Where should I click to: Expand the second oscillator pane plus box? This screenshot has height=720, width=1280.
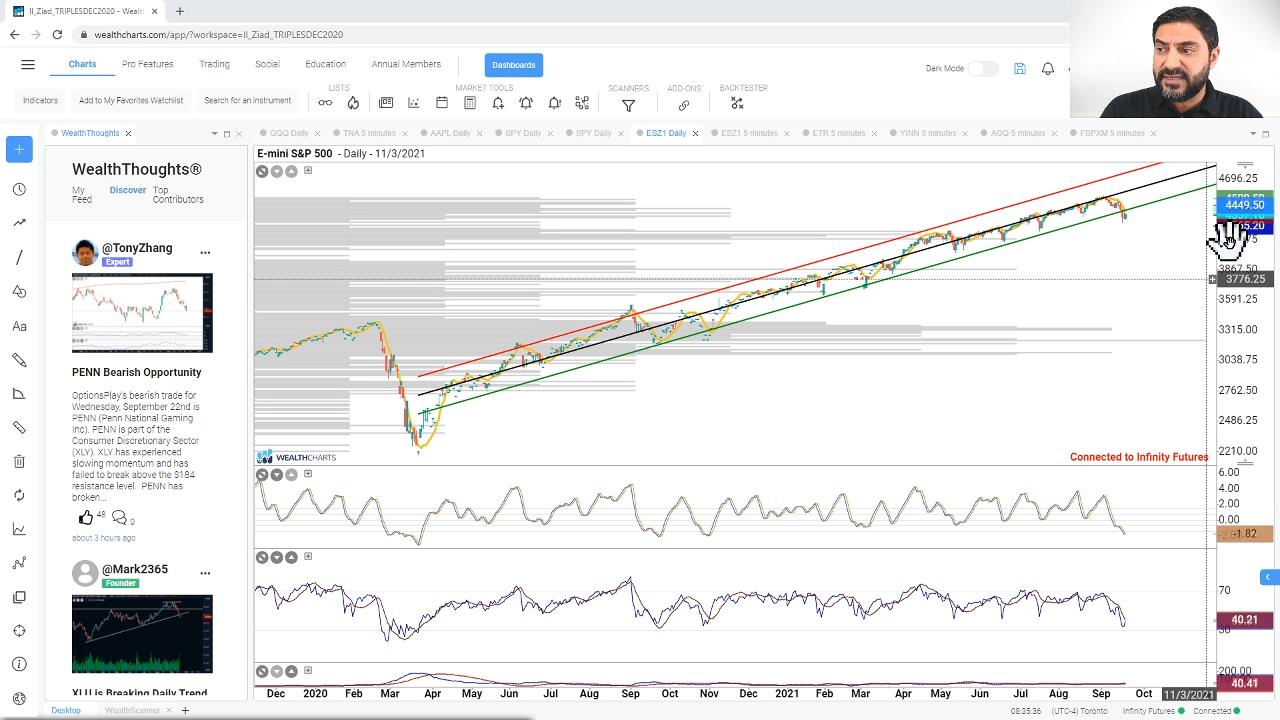(308, 556)
